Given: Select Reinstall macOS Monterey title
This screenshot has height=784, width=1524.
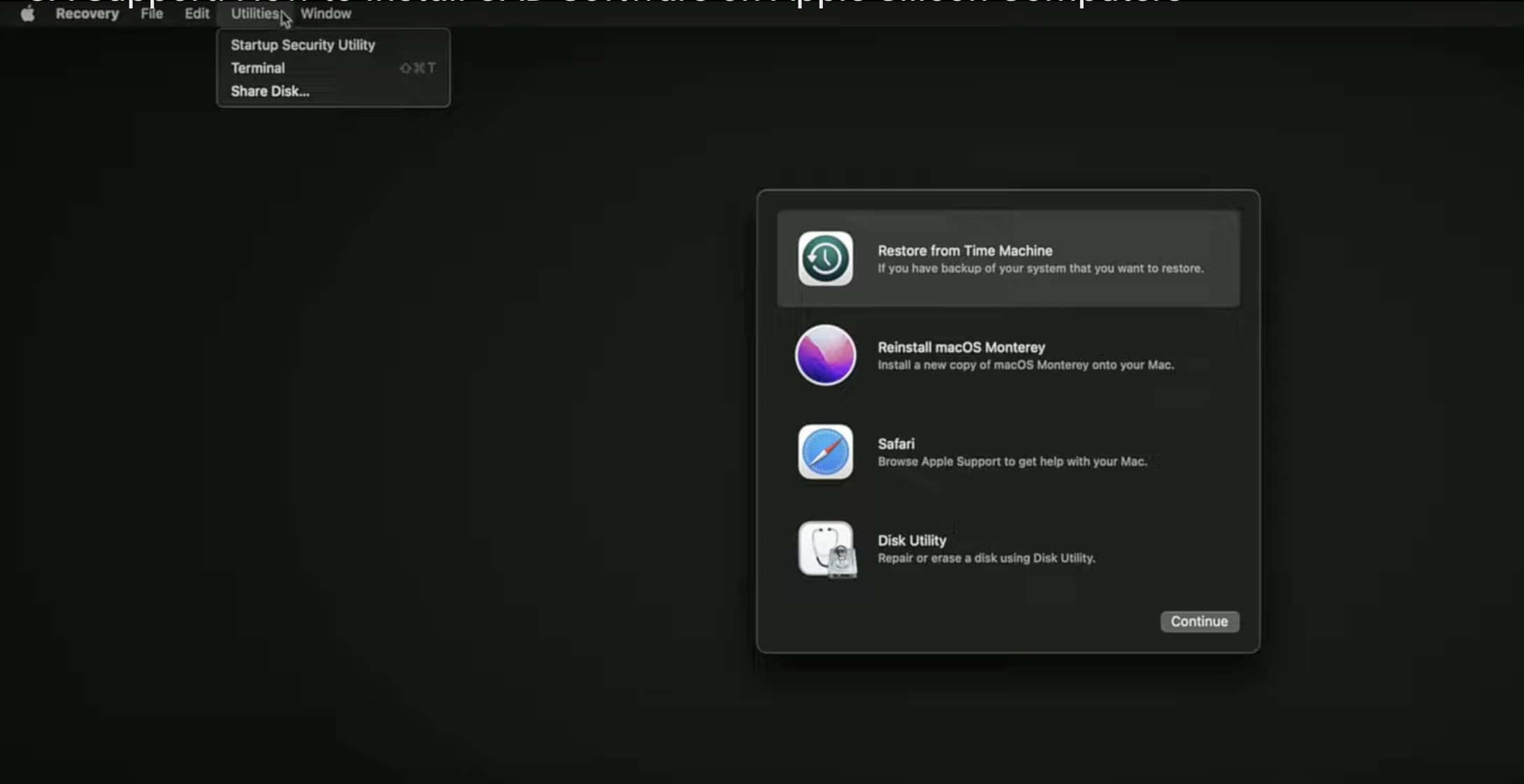Looking at the screenshot, I should click(961, 347).
